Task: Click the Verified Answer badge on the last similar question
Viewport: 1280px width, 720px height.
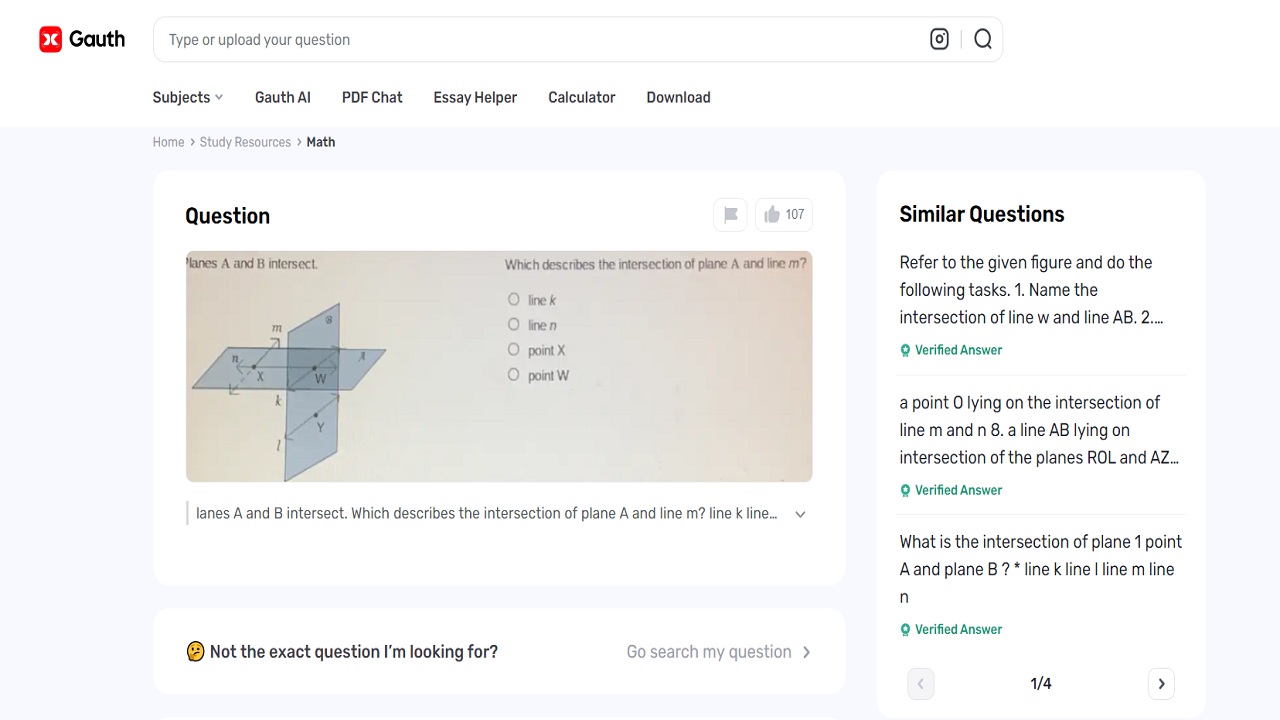Action: (x=950, y=629)
